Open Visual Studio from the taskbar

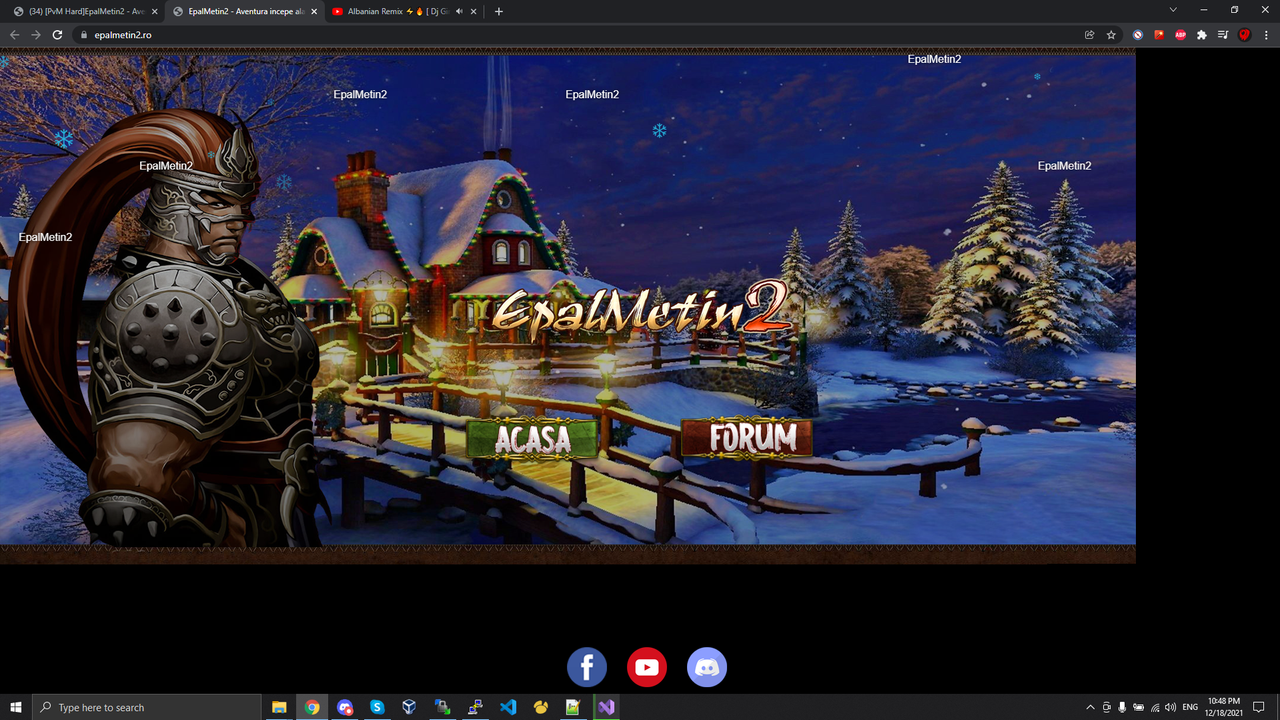pyautogui.click(x=605, y=707)
